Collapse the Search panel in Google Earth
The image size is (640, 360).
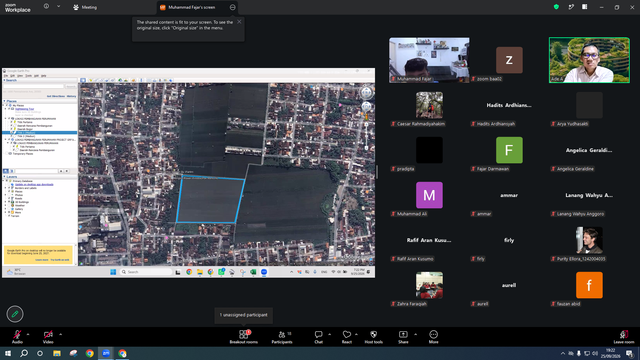[4, 80]
